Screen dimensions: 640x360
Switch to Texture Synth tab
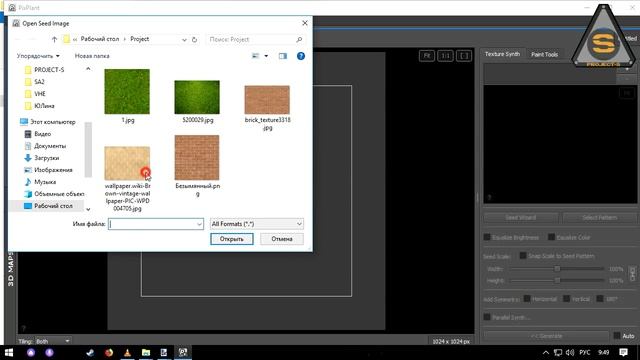(x=502, y=54)
